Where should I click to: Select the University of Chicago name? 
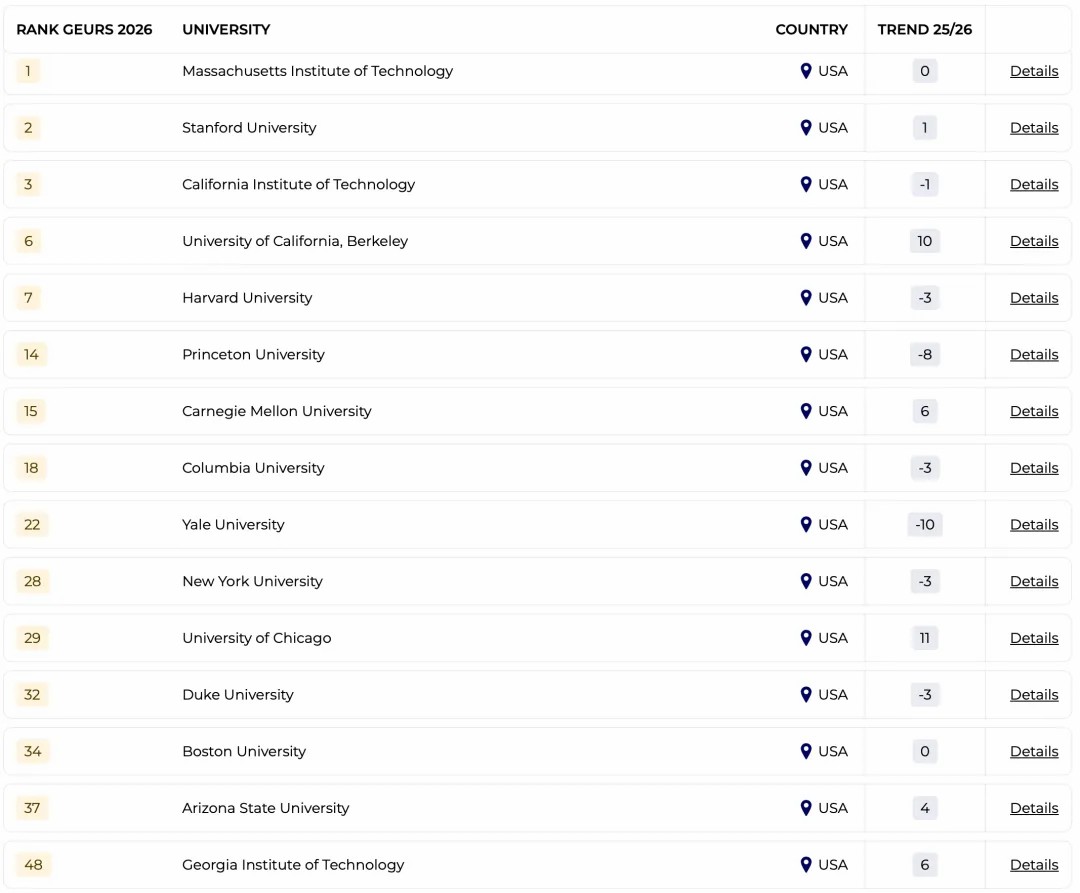[256, 638]
